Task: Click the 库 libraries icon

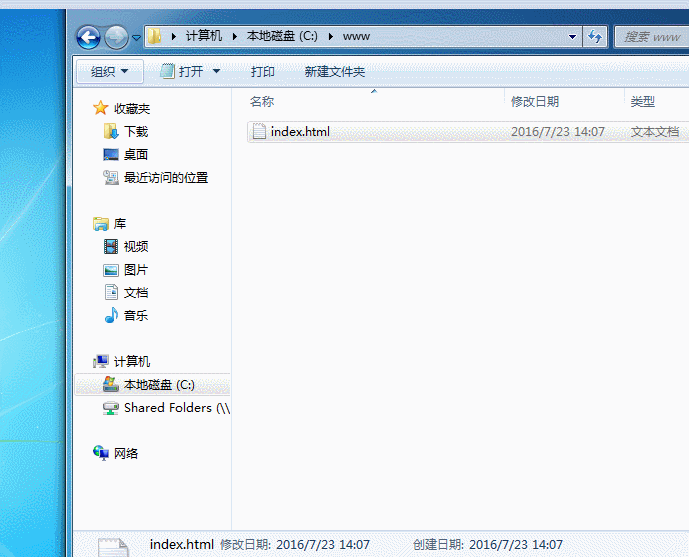Action: 101,224
